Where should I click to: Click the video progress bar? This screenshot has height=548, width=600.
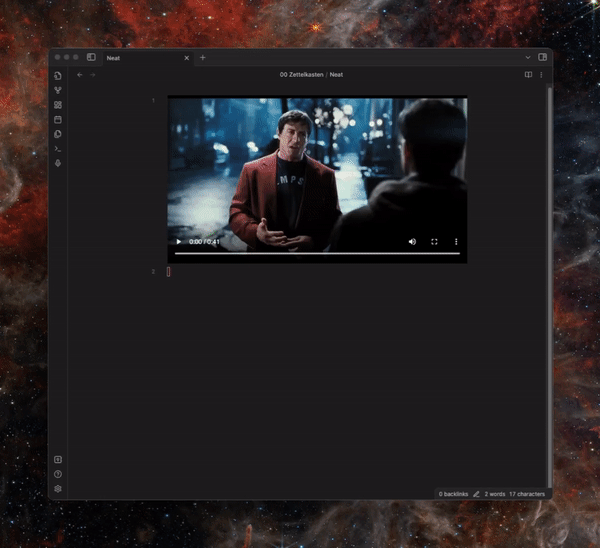(x=317, y=253)
